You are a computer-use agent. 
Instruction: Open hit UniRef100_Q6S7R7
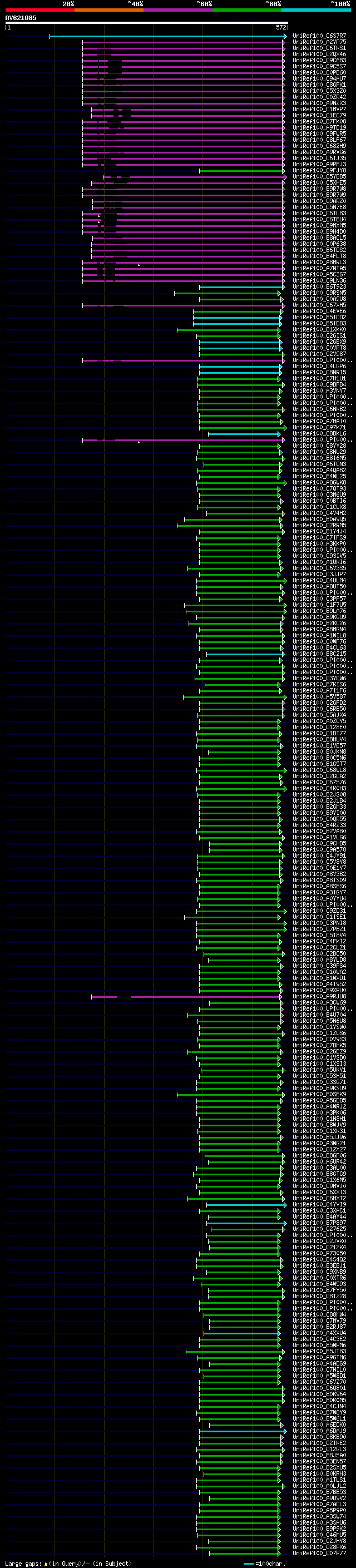tap(319, 36)
